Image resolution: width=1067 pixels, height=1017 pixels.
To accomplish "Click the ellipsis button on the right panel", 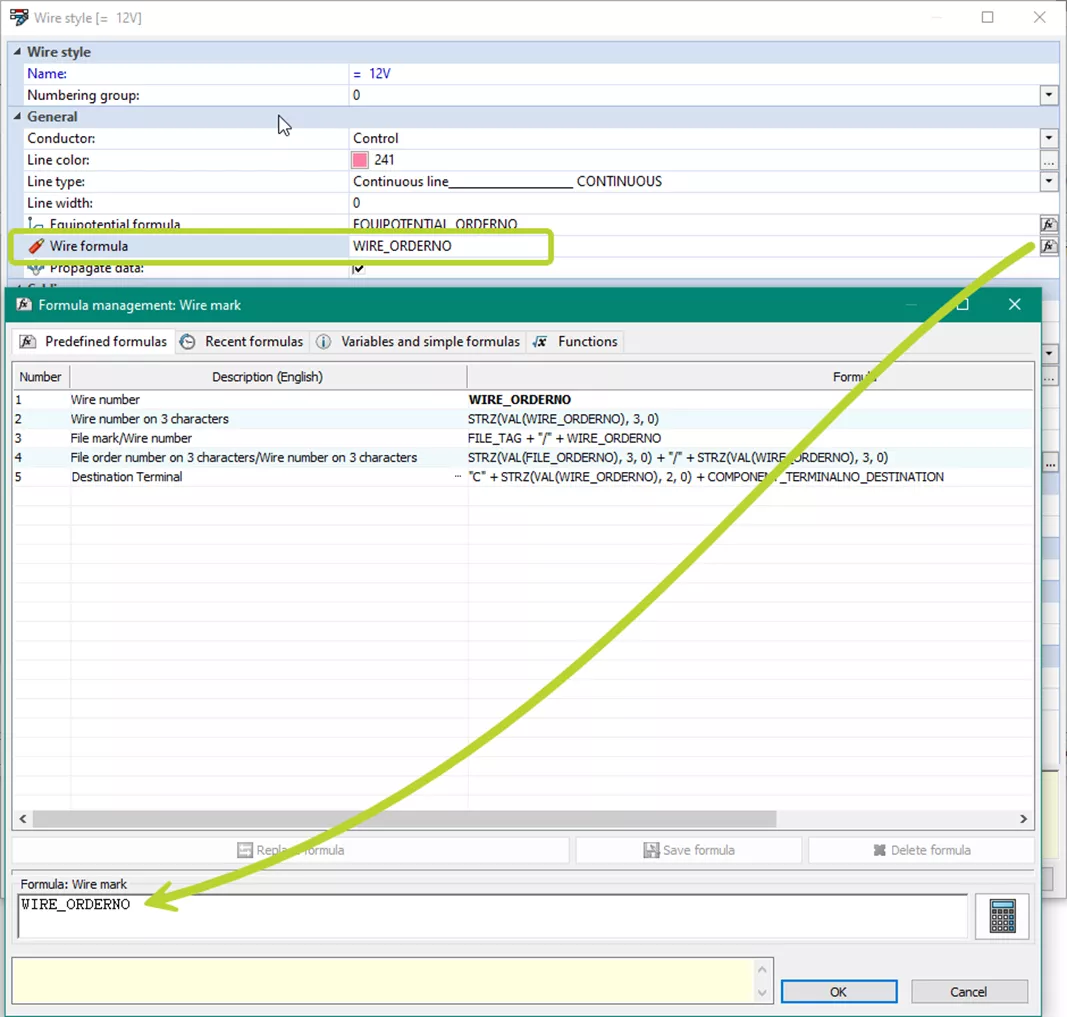I will coord(1050,463).
